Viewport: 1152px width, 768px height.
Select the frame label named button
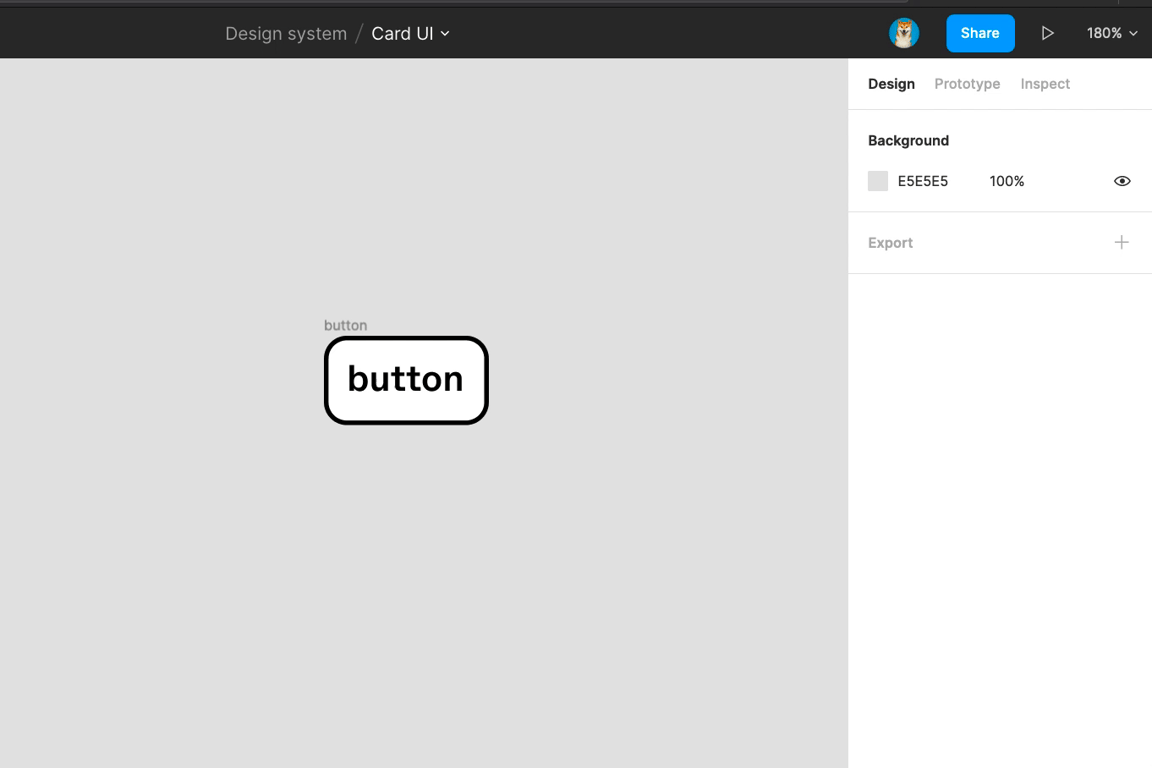pyautogui.click(x=345, y=325)
